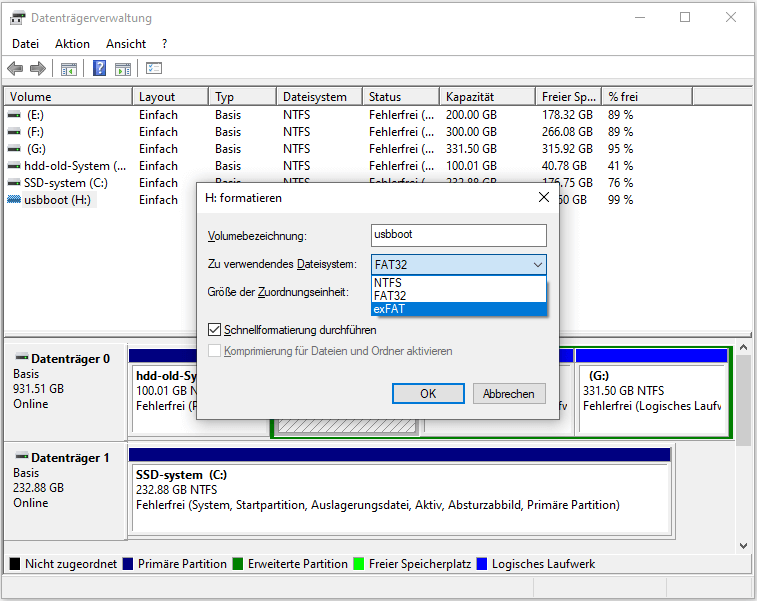Open Help via the blue question mark icon
This screenshot has height=601, width=757.
point(100,69)
